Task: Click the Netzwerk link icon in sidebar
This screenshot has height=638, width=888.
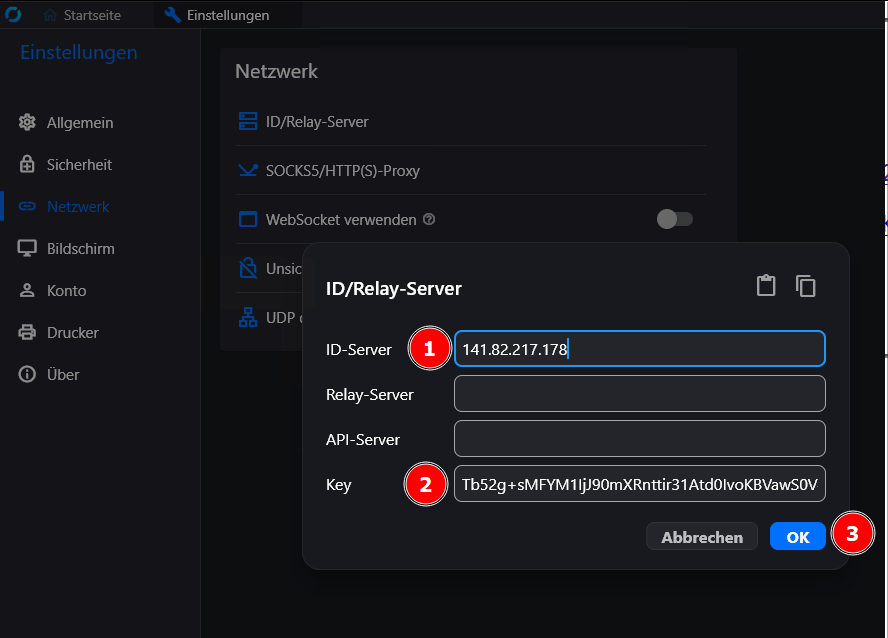Action: 27,206
